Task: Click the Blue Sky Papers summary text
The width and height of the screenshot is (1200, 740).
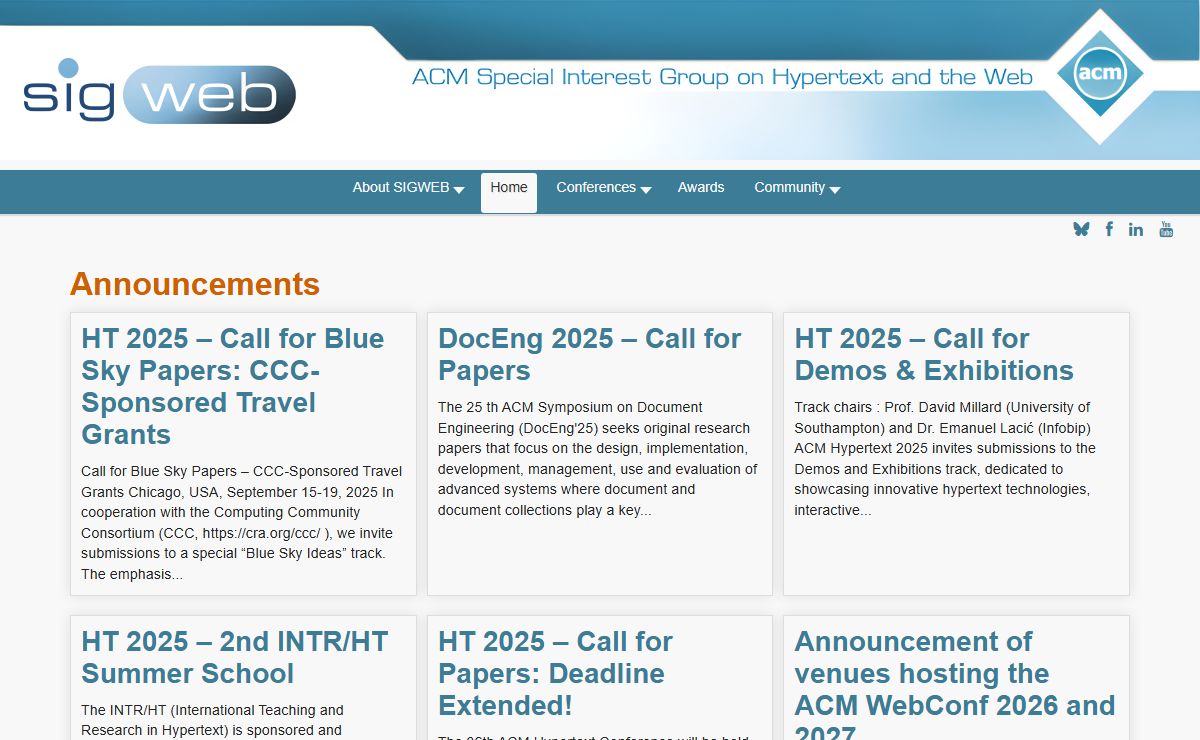Action: click(242, 522)
